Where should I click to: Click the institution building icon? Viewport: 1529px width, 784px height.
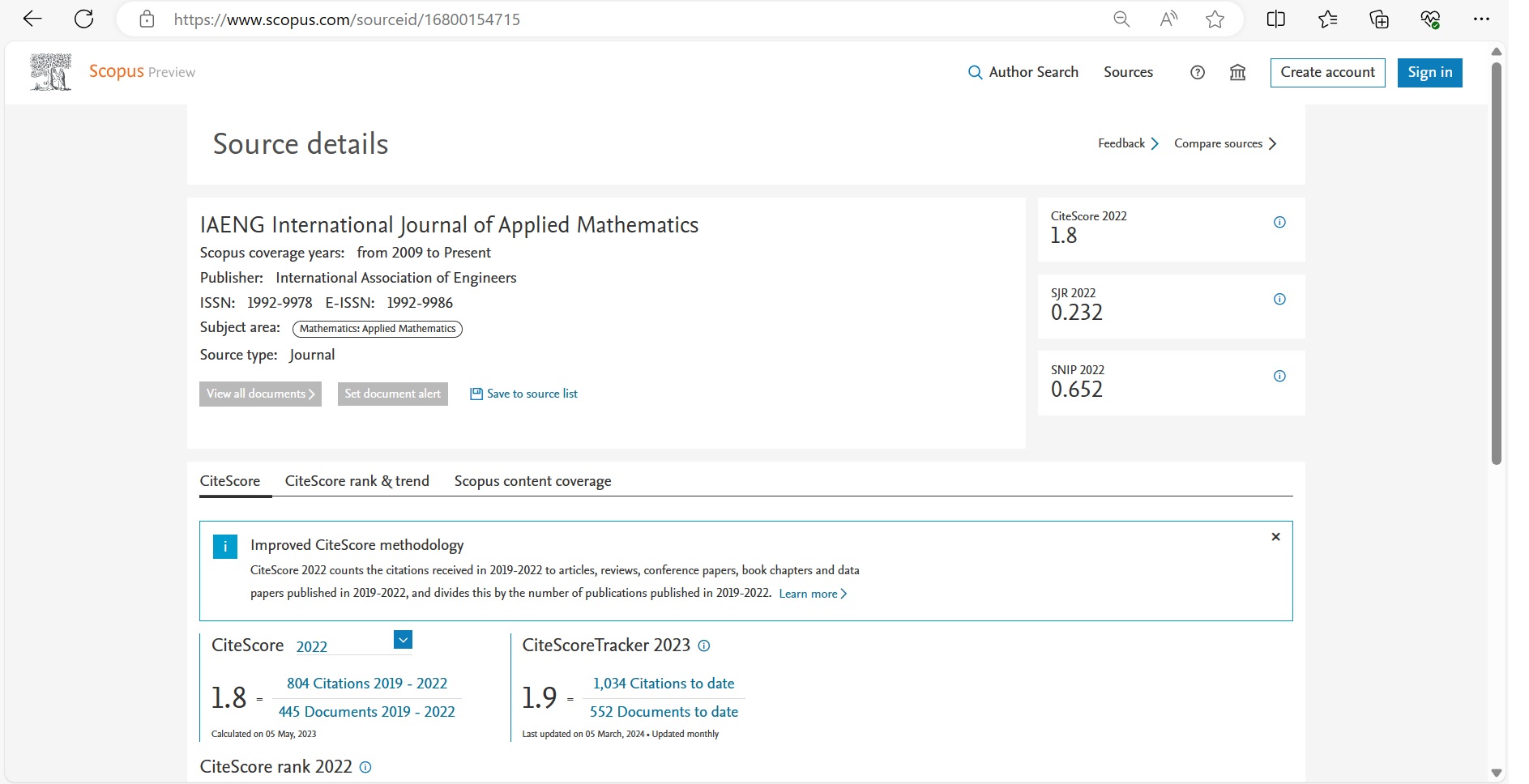(x=1237, y=72)
